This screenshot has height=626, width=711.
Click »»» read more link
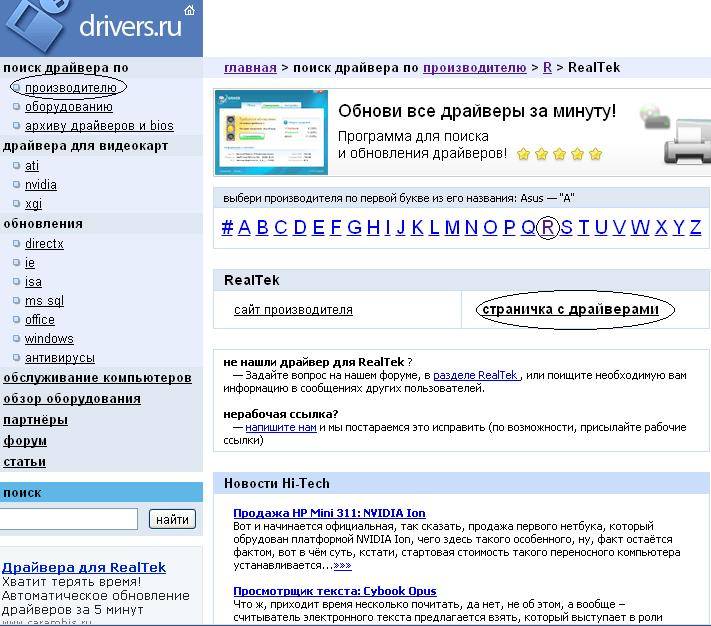click(x=342, y=565)
